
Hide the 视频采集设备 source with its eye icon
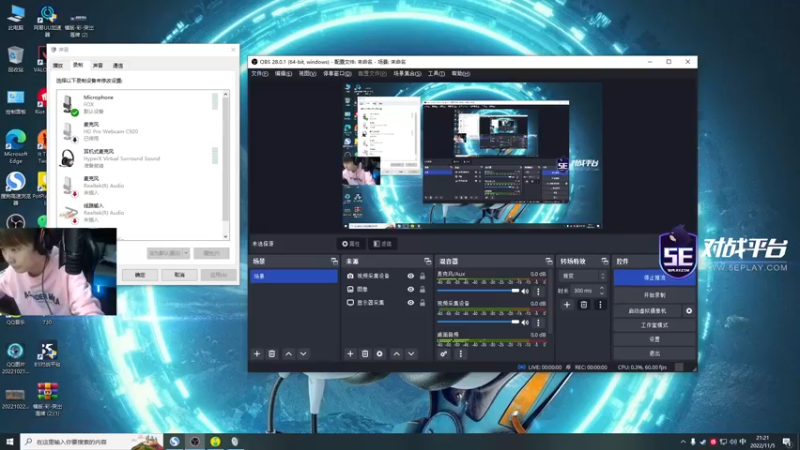pos(411,276)
